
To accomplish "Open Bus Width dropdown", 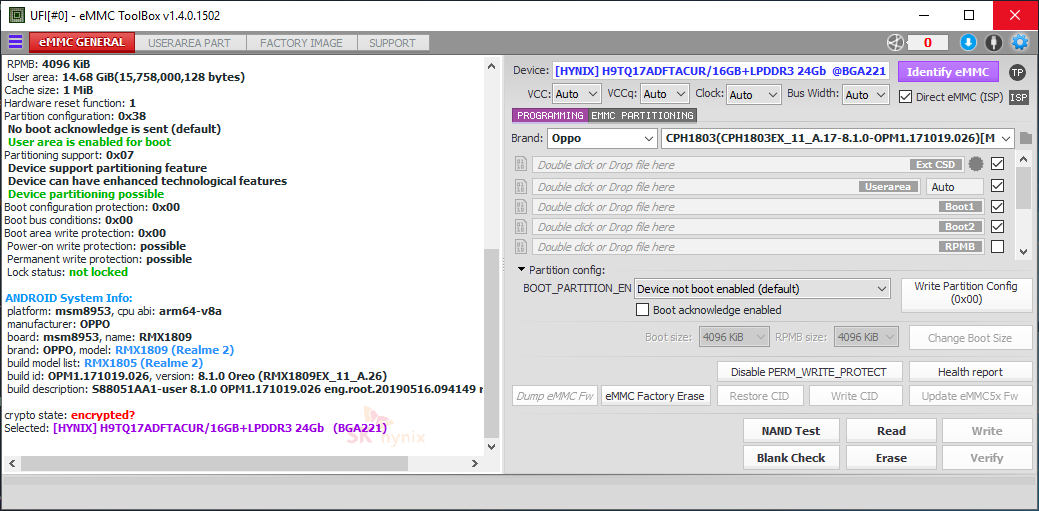I will 865,94.
